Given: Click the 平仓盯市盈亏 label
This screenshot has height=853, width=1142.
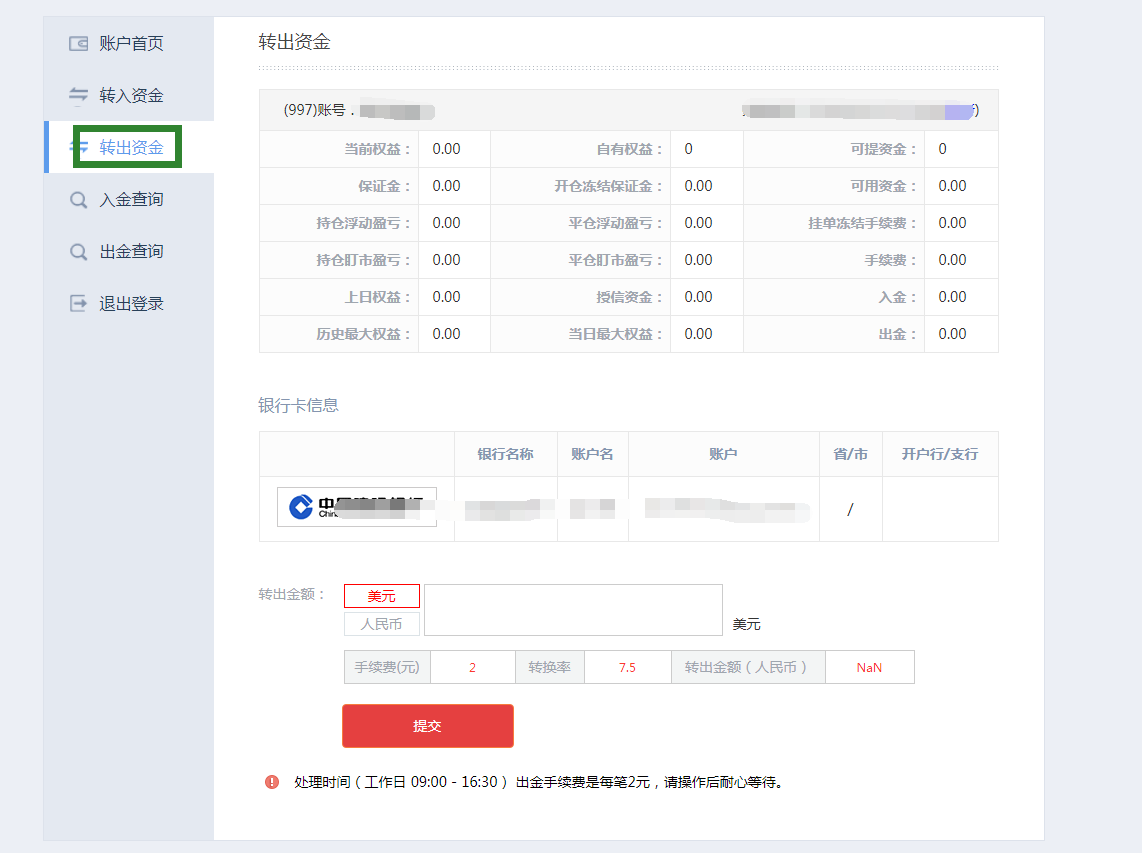Looking at the screenshot, I should 615,260.
